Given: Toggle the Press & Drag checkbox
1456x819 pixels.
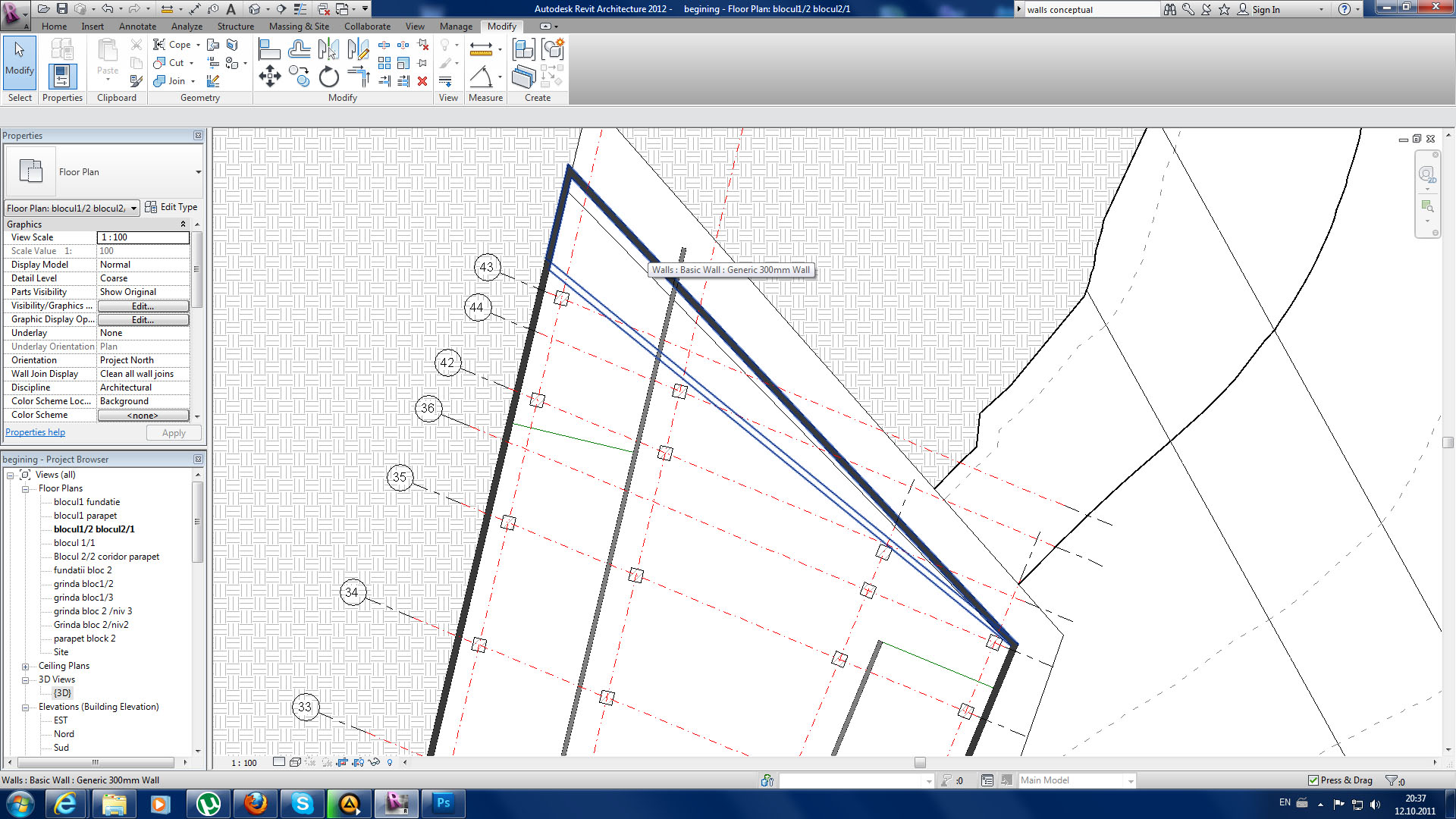Looking at the screenshot, I should coord(1313,780).
